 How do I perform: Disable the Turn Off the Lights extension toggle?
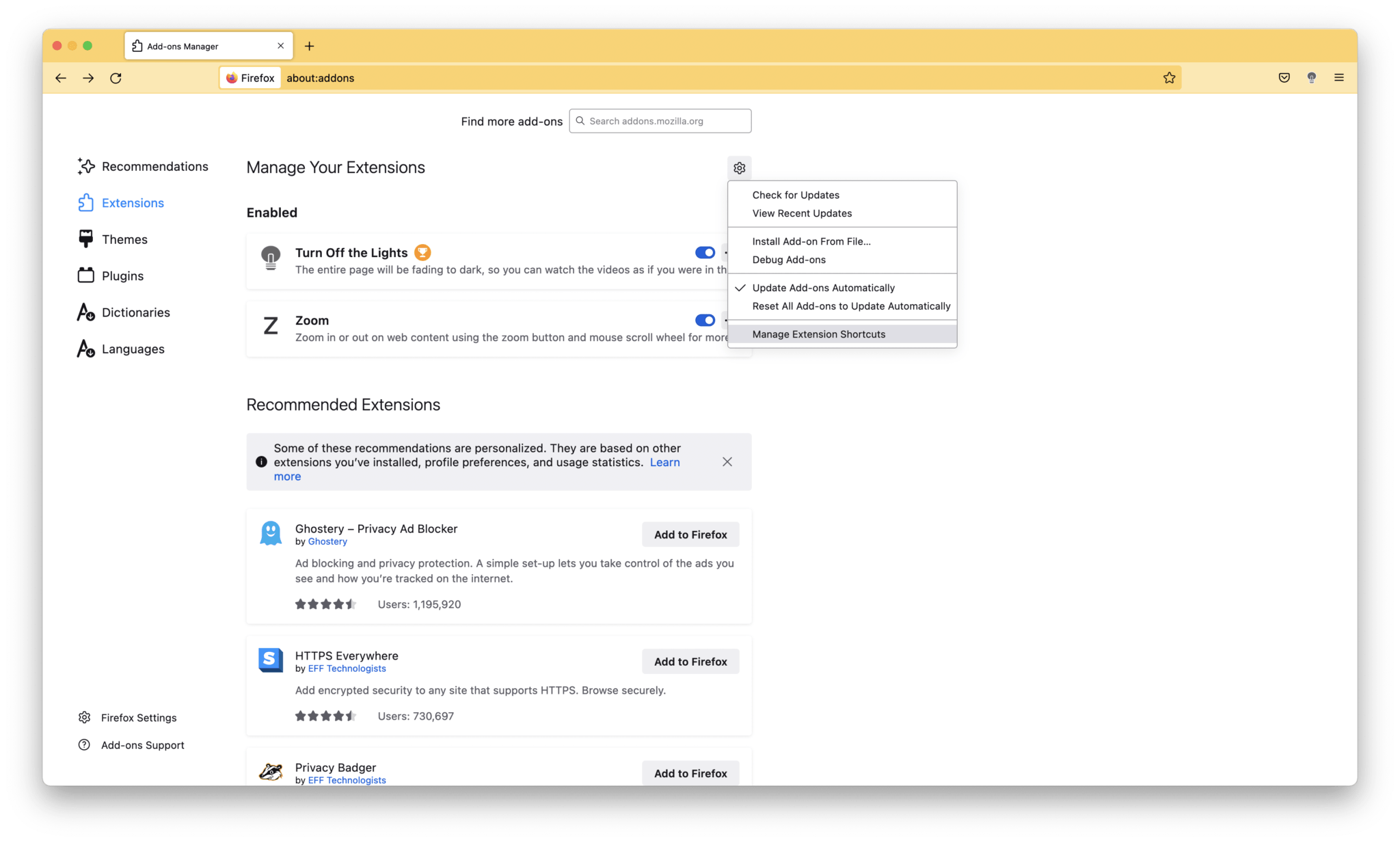coord(705,253)
